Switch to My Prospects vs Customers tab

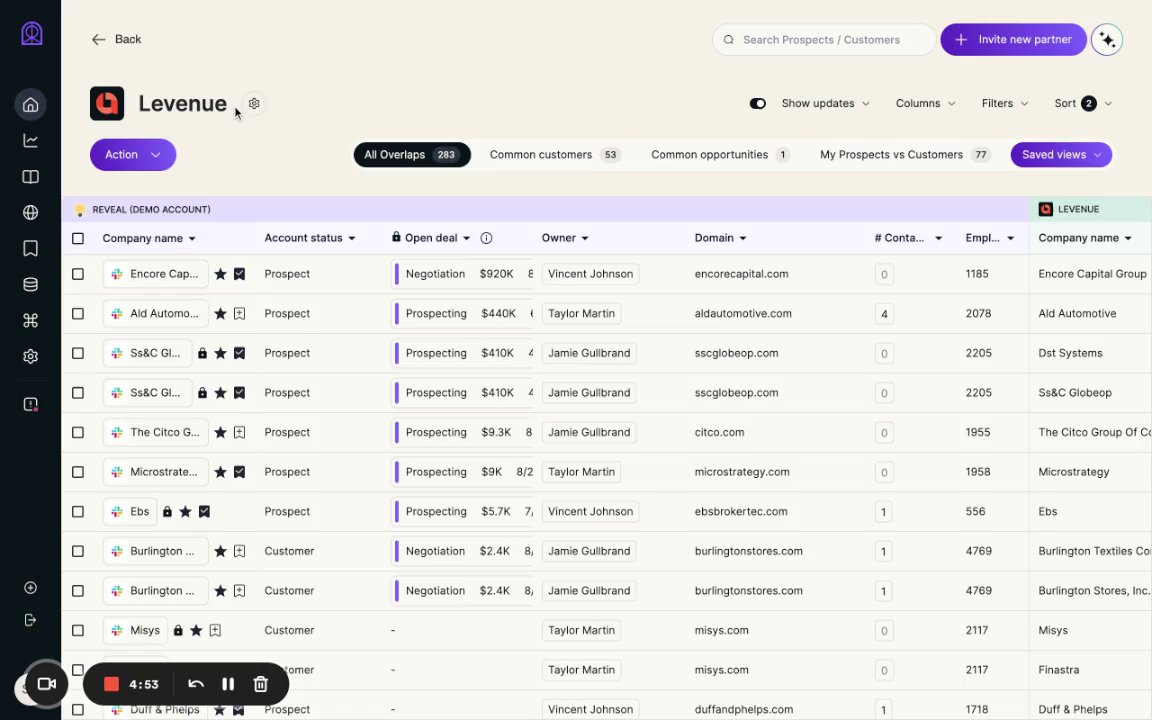tap(905, 155)
